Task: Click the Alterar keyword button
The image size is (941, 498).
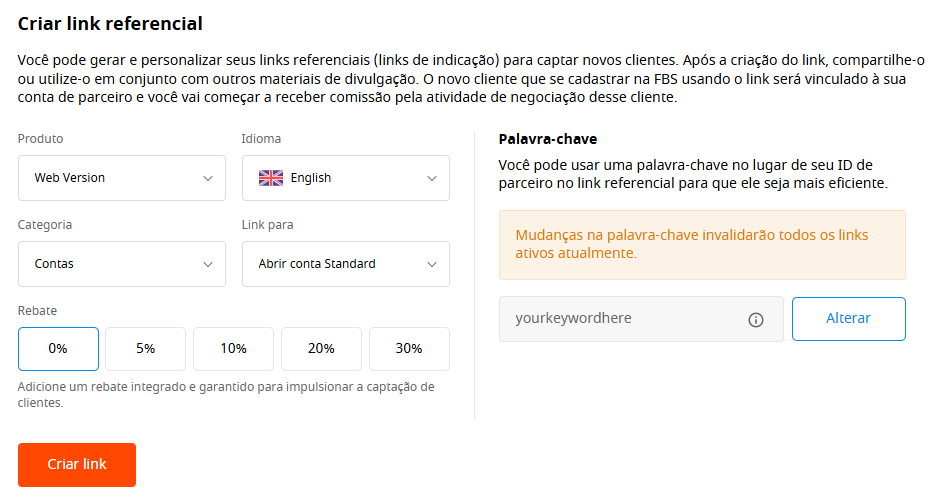Action: tap(849, 319)
